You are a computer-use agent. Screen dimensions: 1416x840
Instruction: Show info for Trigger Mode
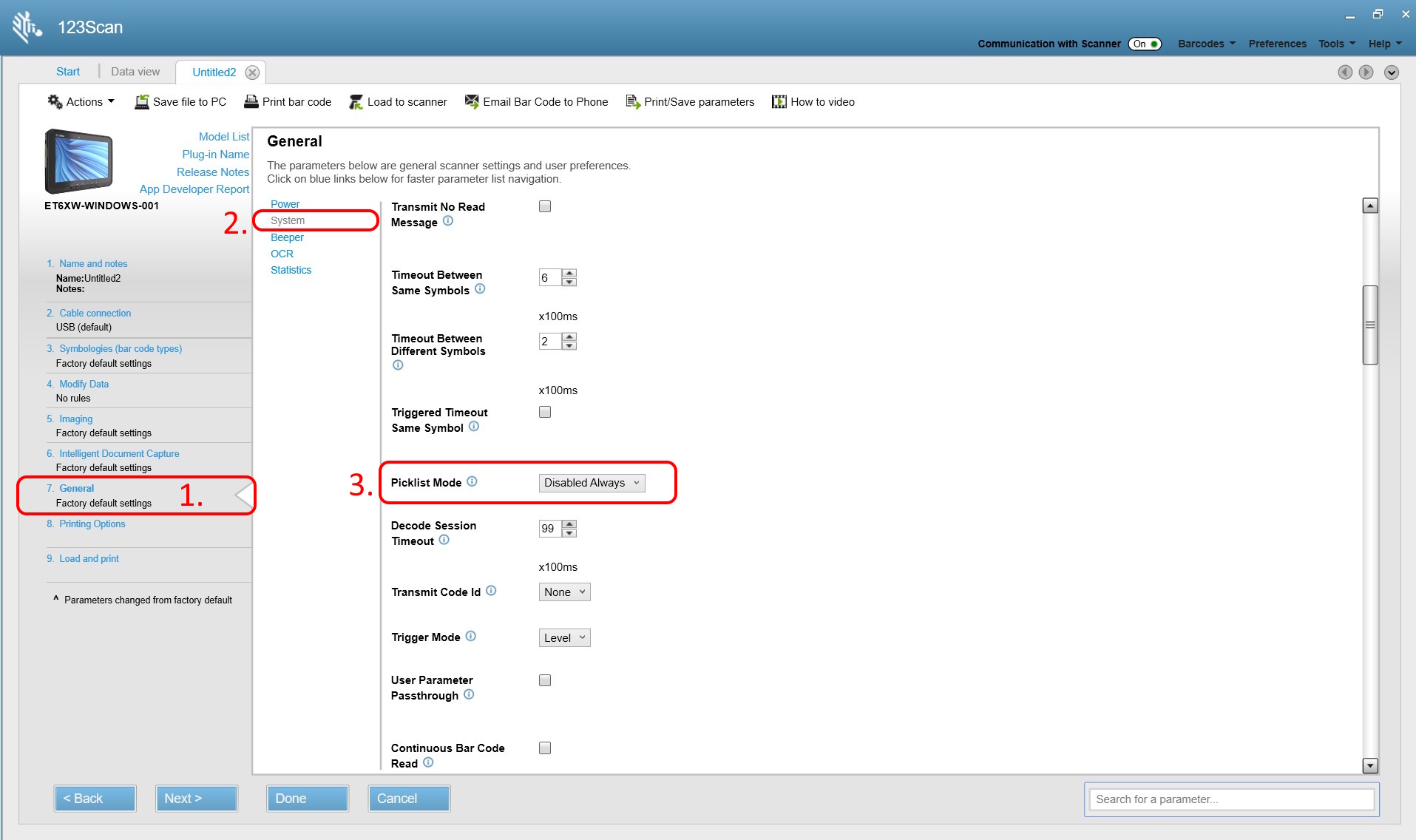[x=471, y=636]
